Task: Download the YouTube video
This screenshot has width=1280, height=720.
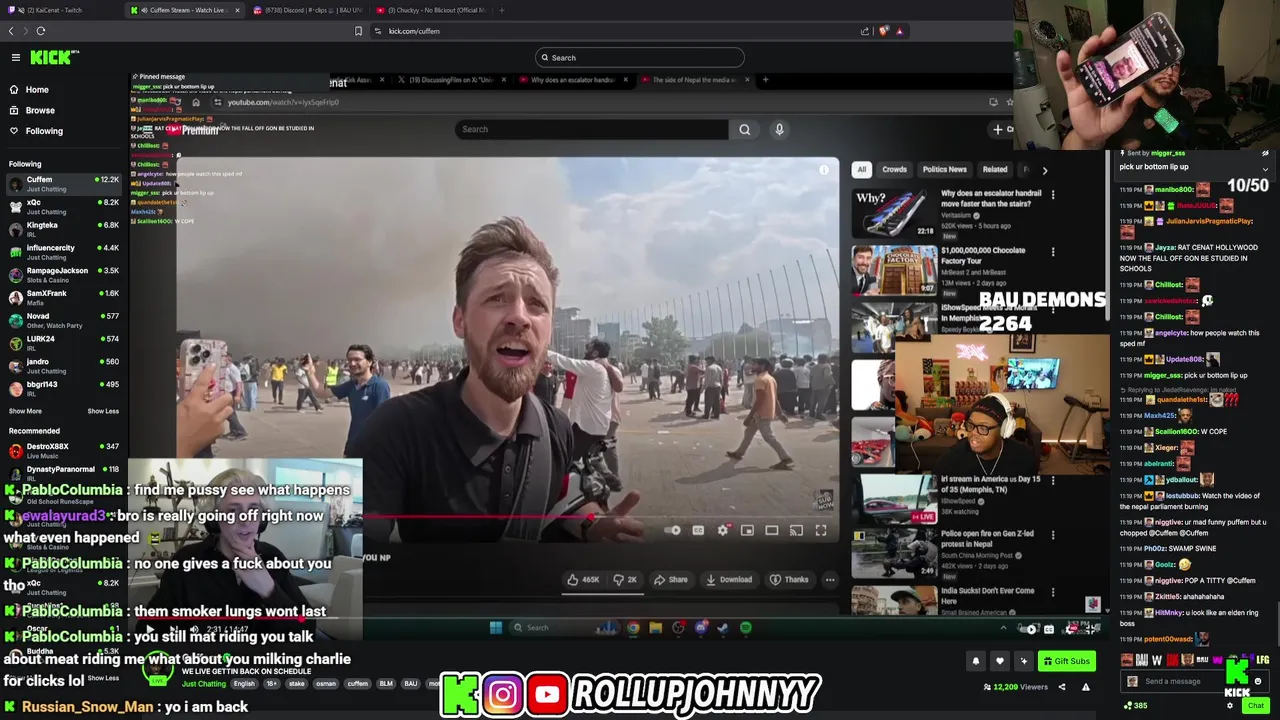Action: pos(729,580)
